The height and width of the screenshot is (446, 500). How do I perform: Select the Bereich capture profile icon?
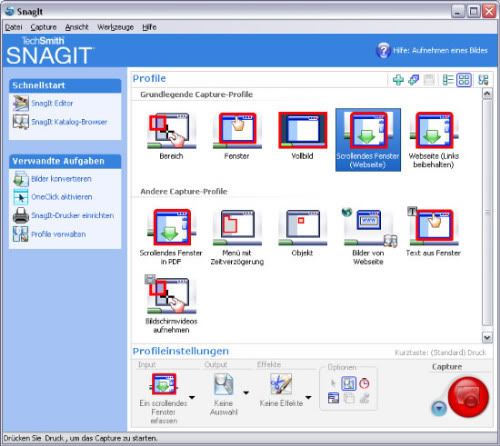tap(172, 131)
